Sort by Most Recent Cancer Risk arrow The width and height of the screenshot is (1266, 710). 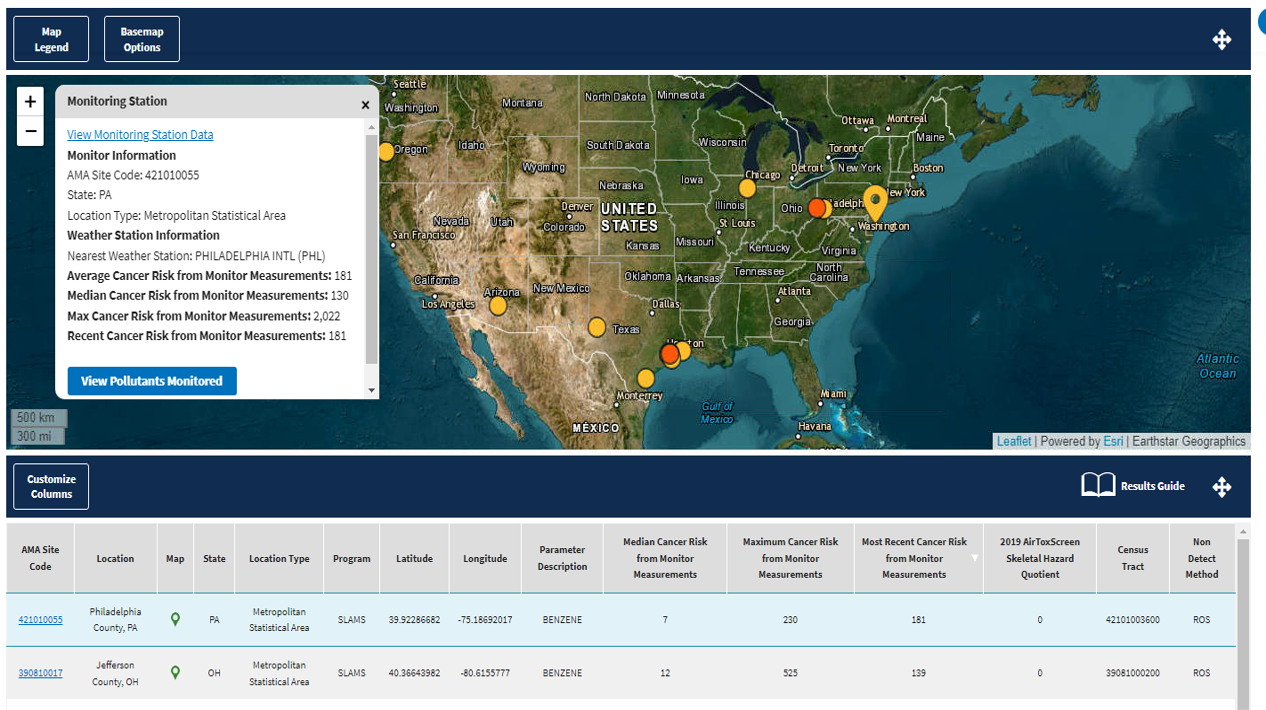coord(975,558)
